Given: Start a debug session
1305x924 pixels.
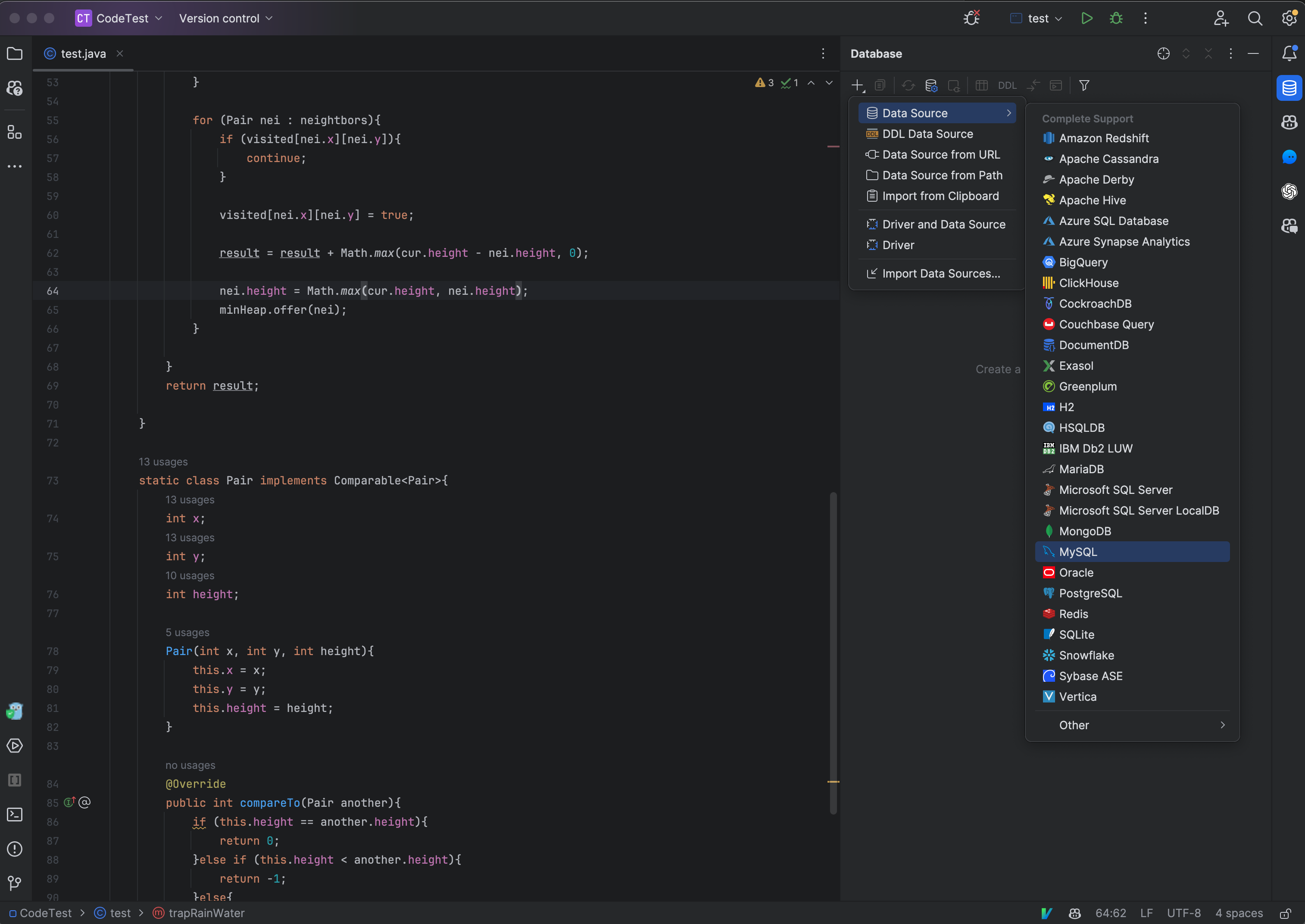Looking at the screenshot, I should 1115,18.
